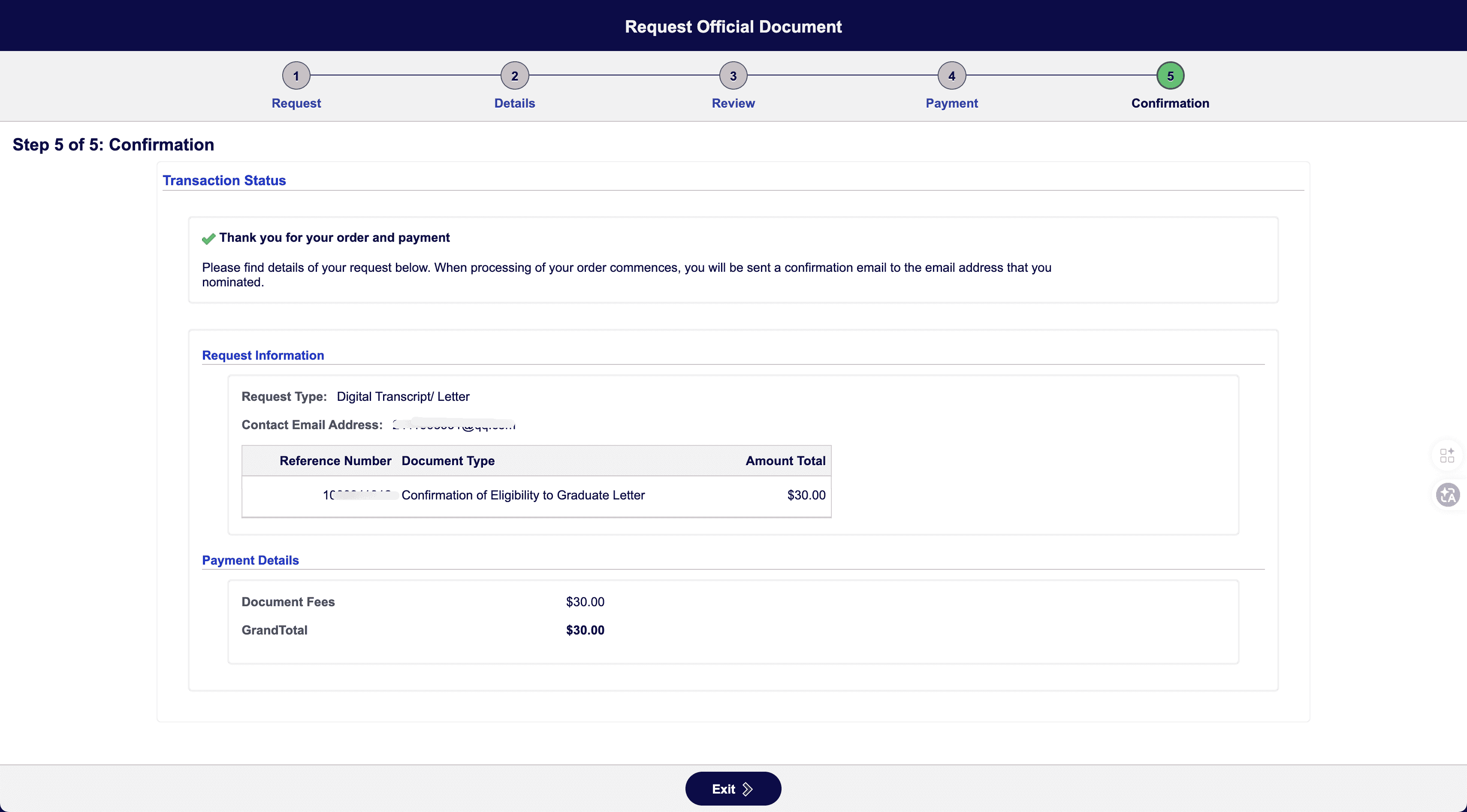Click the step 1 circle indicator
Screen dimensions: 1467x812
pyautogui.click(x=296, y=76)
